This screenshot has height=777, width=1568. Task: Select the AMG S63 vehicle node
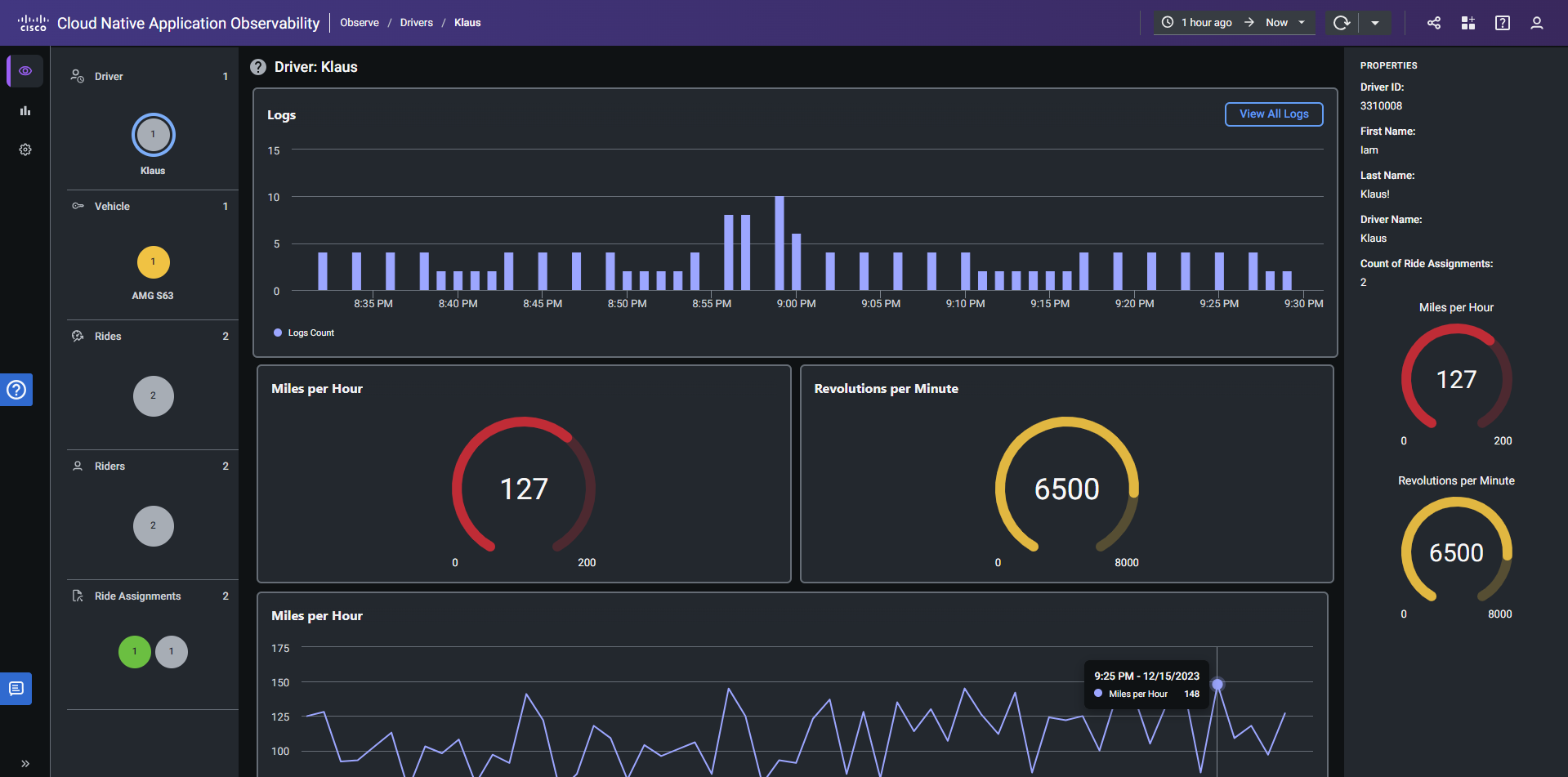coord(153,262)
